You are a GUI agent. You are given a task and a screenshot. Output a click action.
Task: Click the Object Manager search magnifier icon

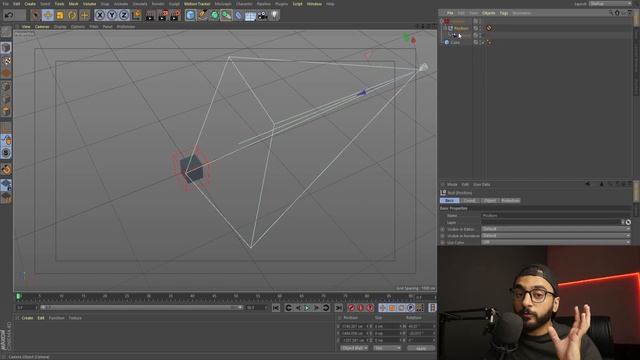[x=611, y=13]
